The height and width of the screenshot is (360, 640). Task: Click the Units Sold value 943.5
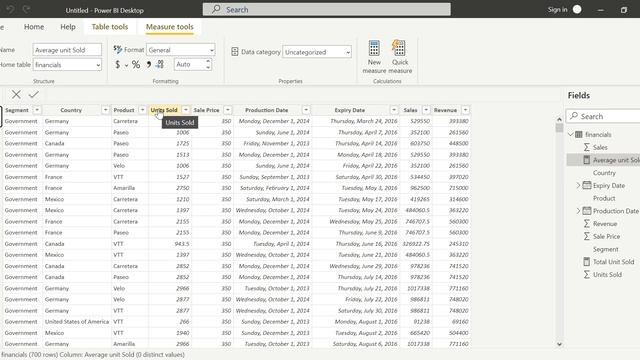(182, 244)
